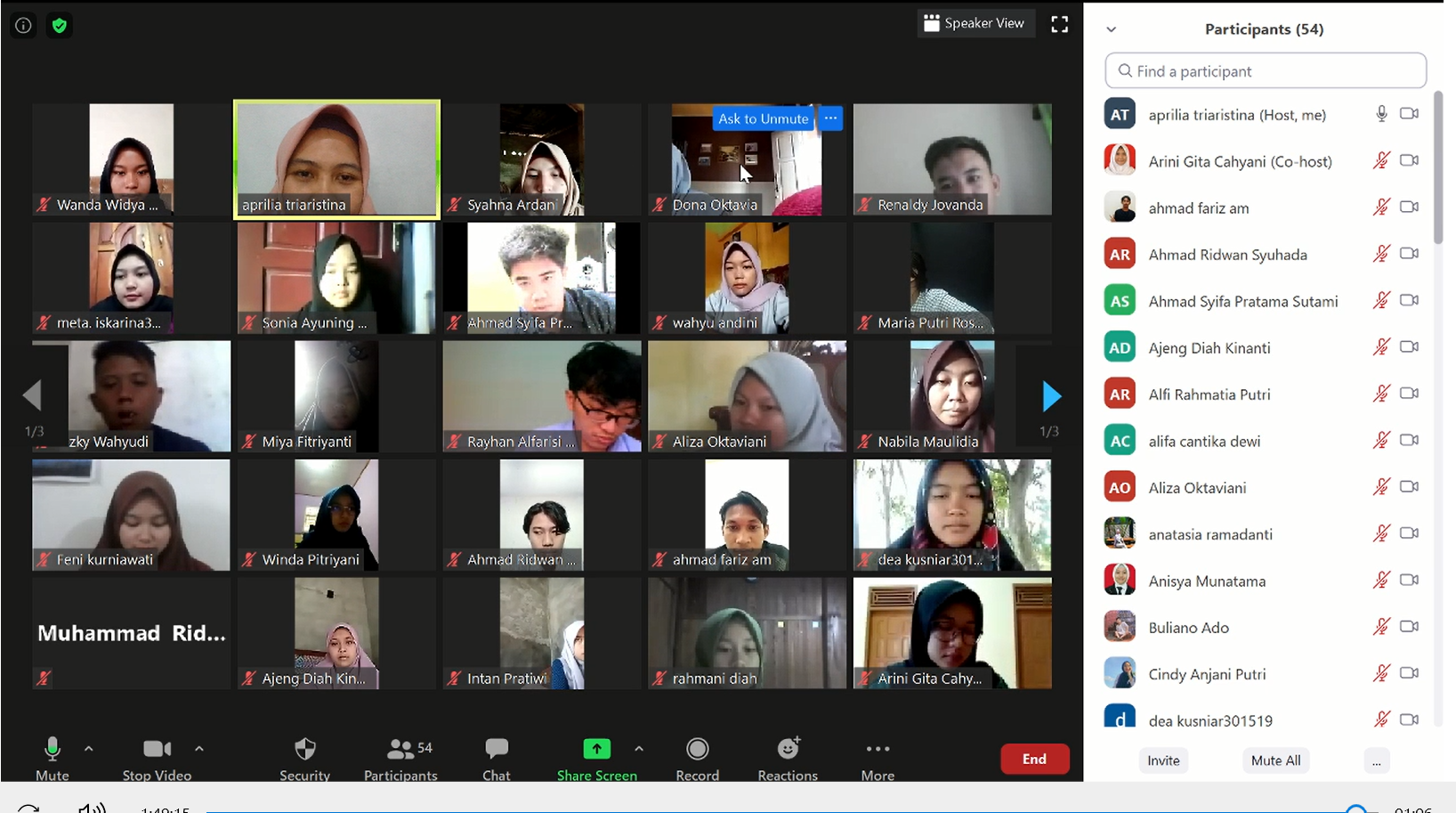Open the Reactions menu
This screenshot has width=1456, height=813.
pyautogui.click(x=788, y=758)
